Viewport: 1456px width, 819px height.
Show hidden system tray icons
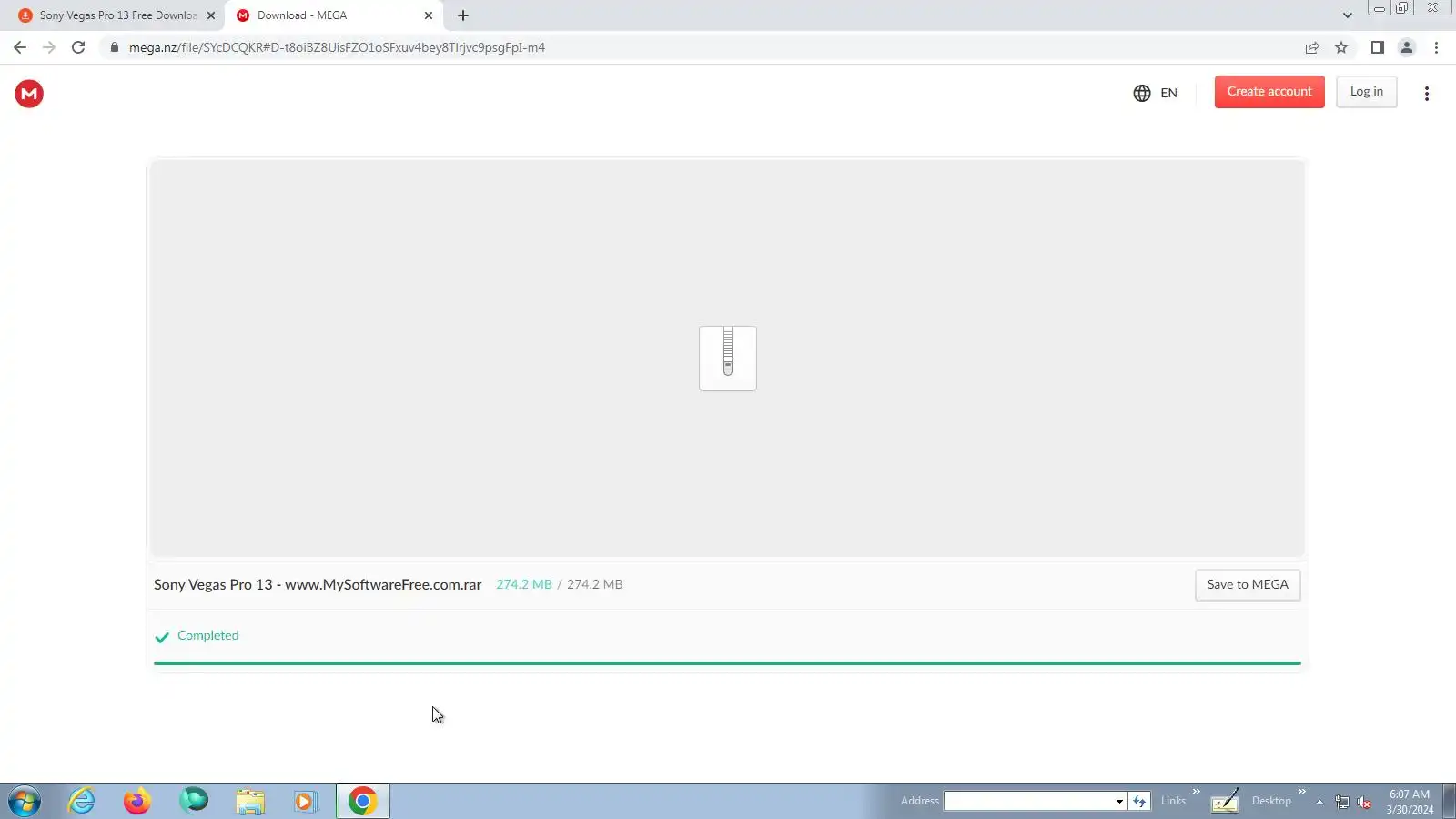coord(1319,802)
